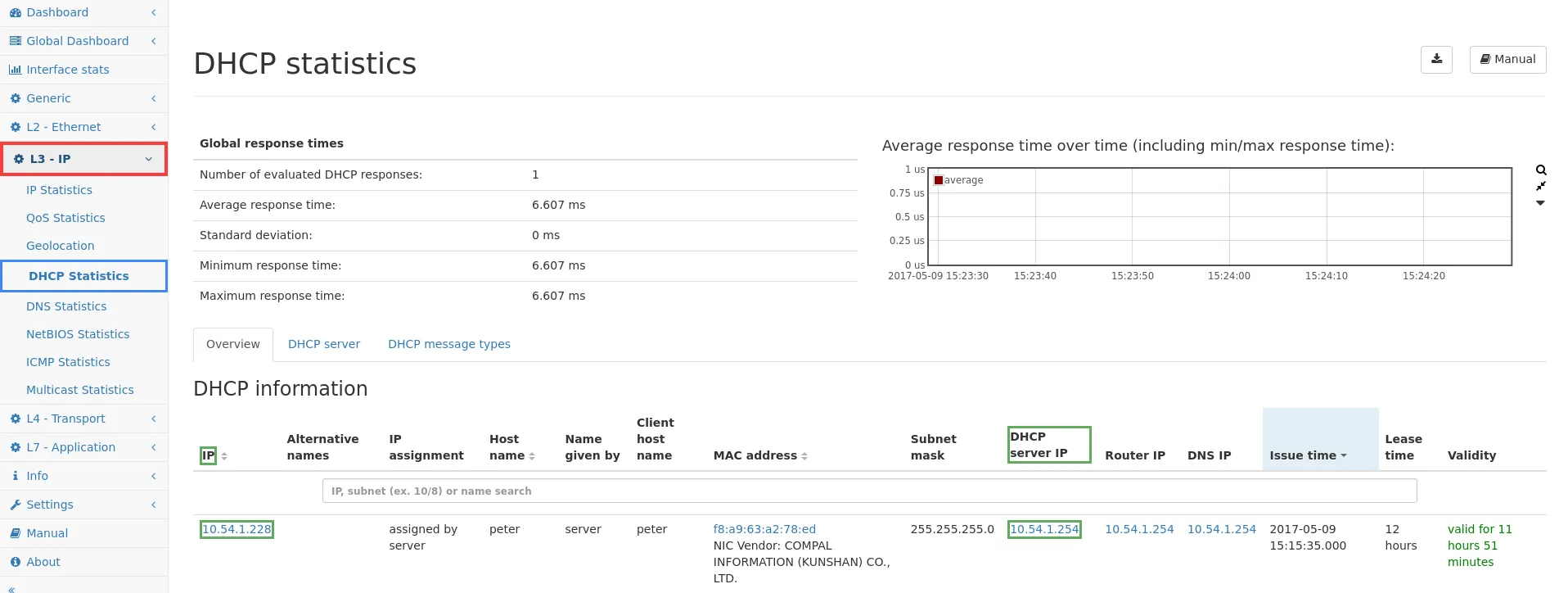Click the IP or subnet search field

point(869,491)
